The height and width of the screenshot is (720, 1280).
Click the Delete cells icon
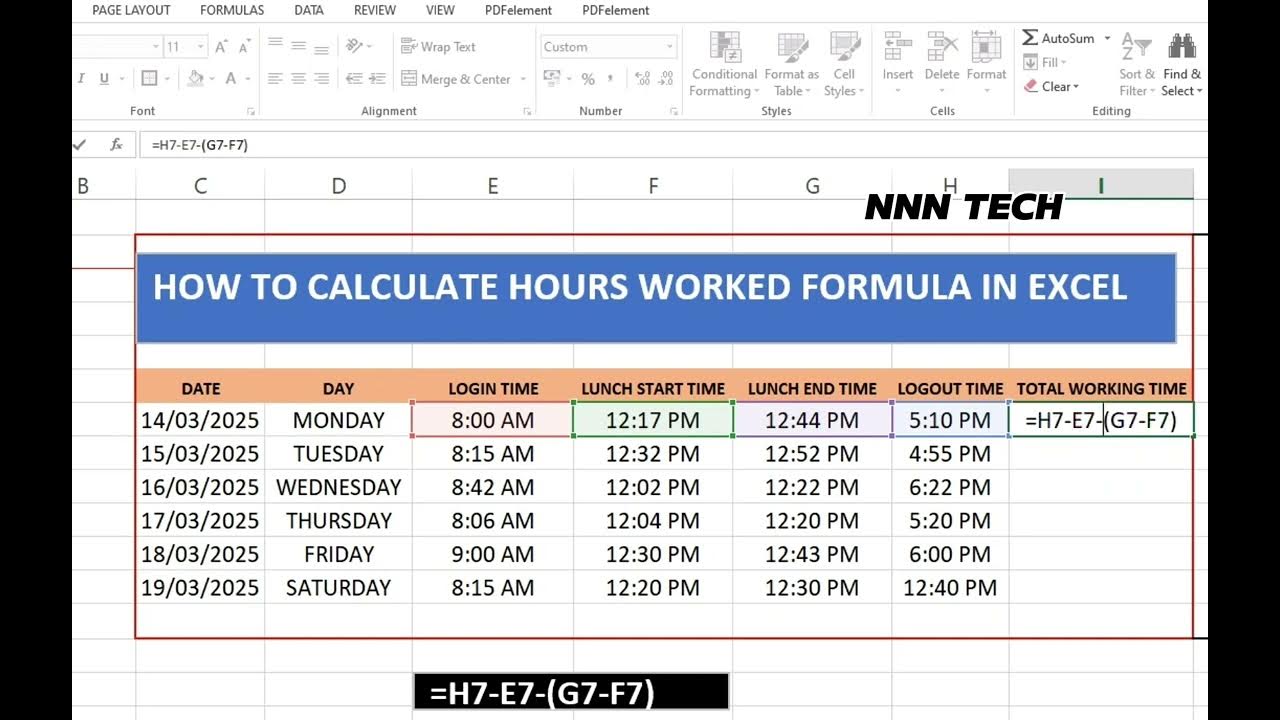942,47
